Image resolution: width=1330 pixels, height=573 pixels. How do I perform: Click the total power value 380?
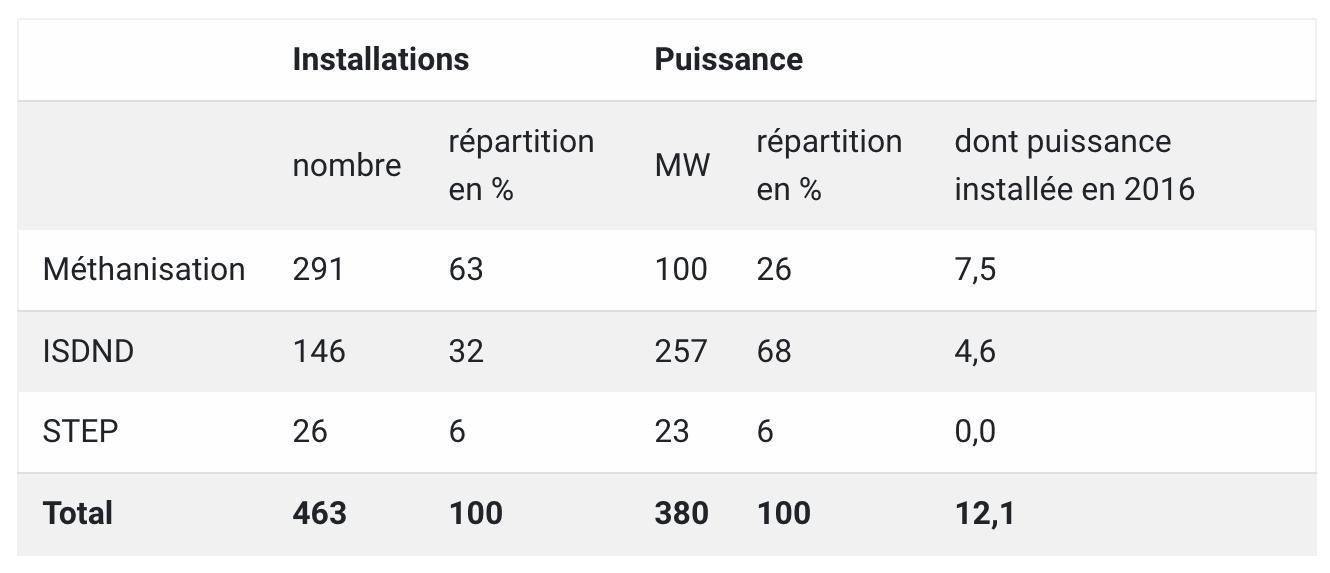(x=681, y=513)
